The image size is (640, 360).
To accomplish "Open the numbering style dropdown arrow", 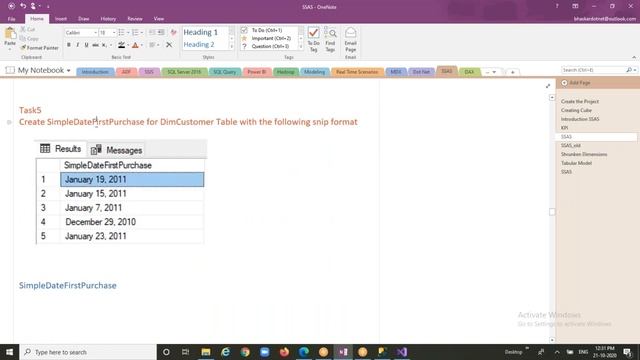I will click(142, 33).
